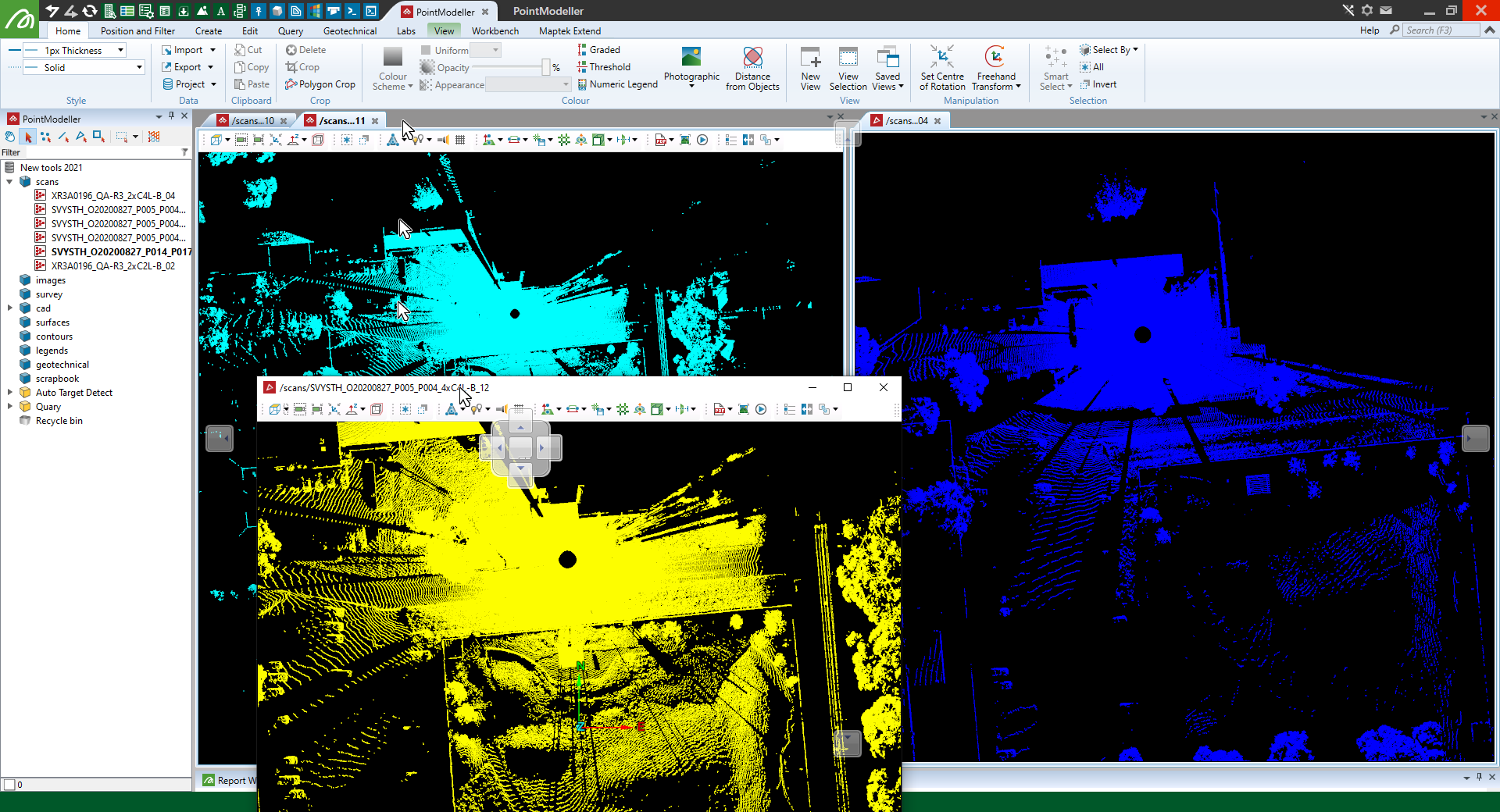The width and height of the screenshot is (1500, 812).
Task: Click Set Centre of Rotation icon
Action: [x=941, y=59]
